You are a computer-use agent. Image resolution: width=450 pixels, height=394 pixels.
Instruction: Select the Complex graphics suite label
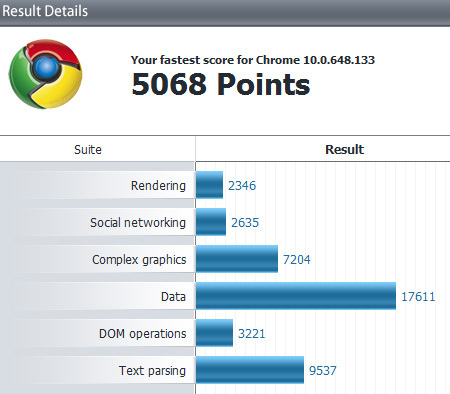click(x=139, y=260)
